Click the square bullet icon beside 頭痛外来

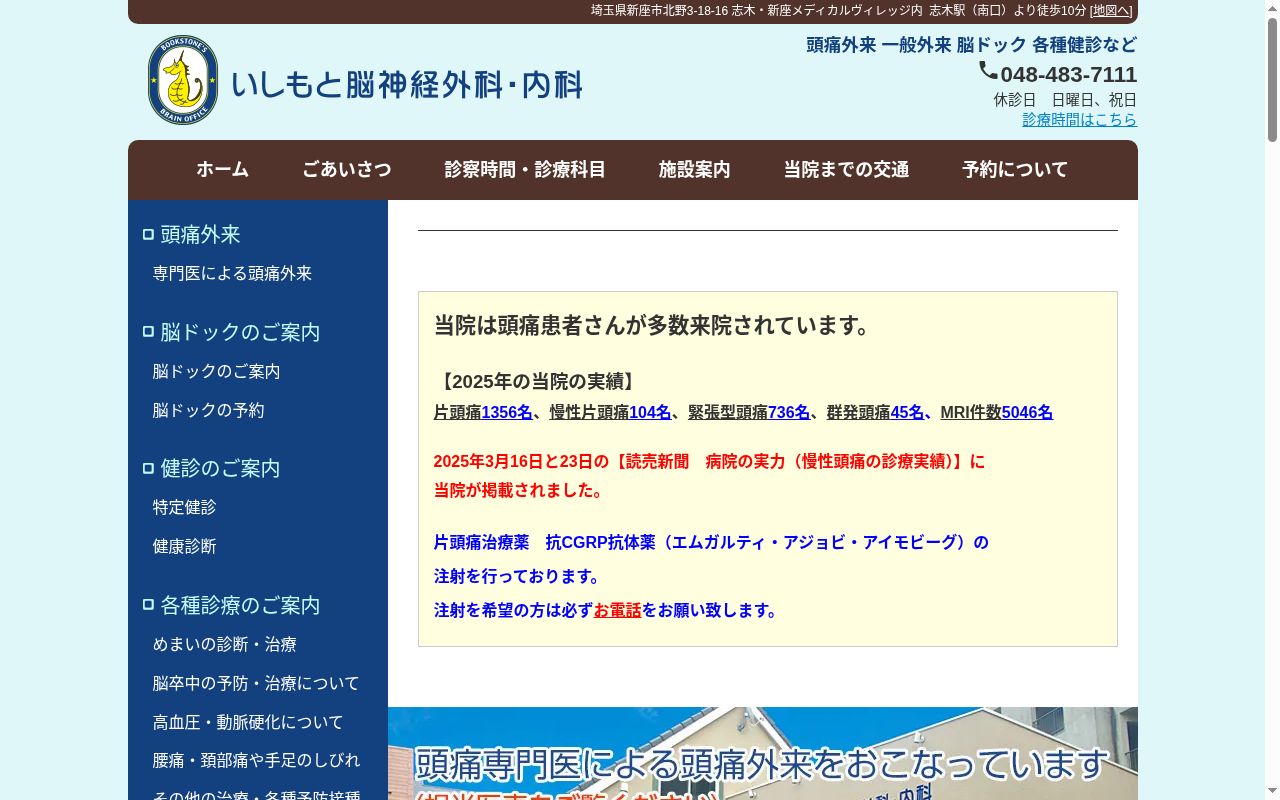(x=148, y=235)
